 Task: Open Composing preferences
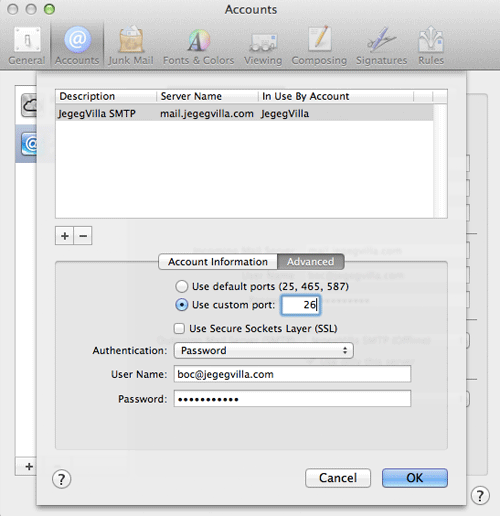(x=319, y=46)
